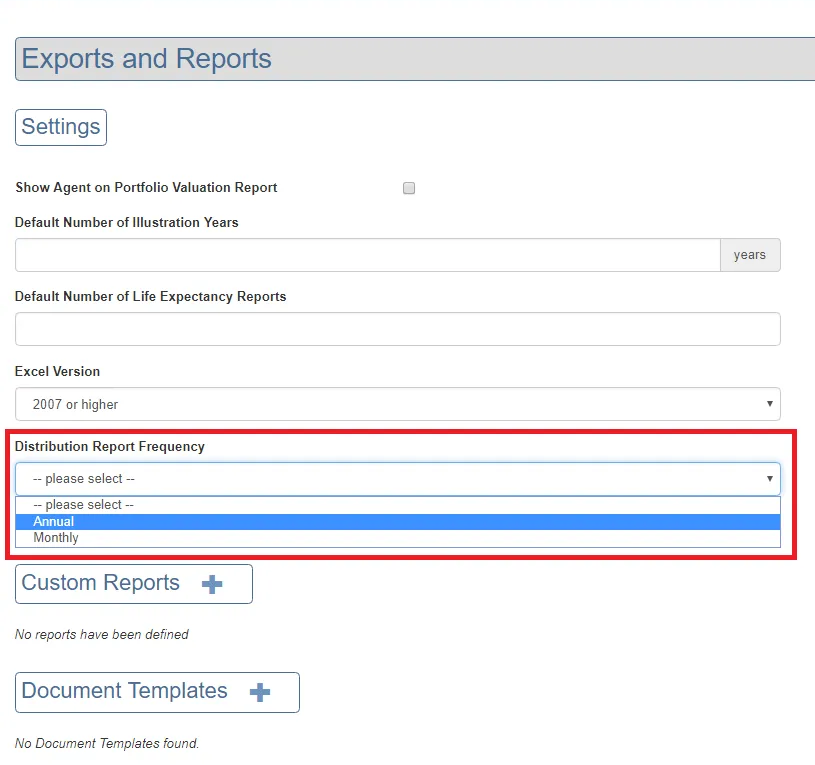
Task: Open the Excel Version dropdown
Action: (x=397, y=404)
